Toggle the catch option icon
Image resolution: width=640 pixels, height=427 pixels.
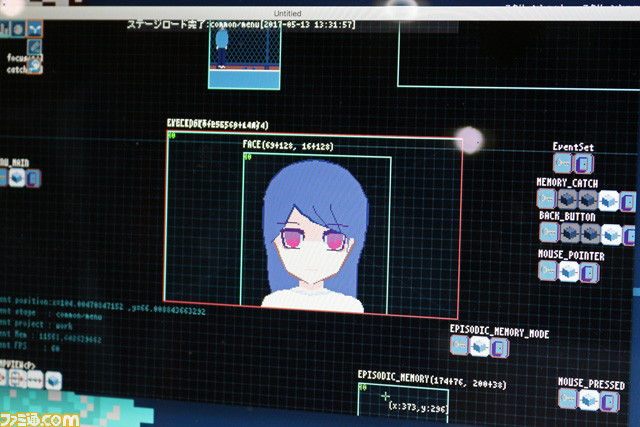[x=35, y=66]
